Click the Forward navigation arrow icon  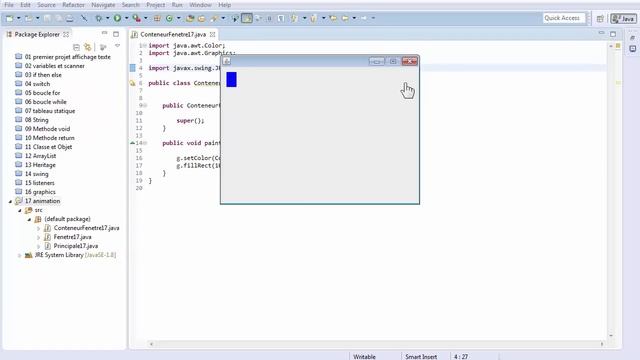point(364,18)
